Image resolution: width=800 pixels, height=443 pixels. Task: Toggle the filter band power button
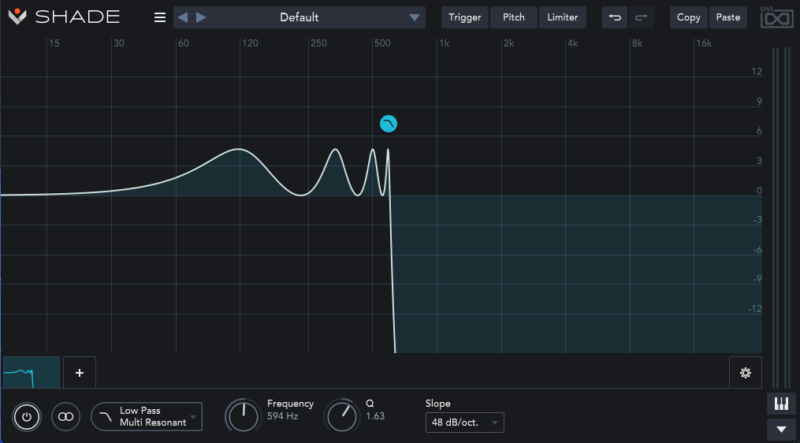(27, 416)
